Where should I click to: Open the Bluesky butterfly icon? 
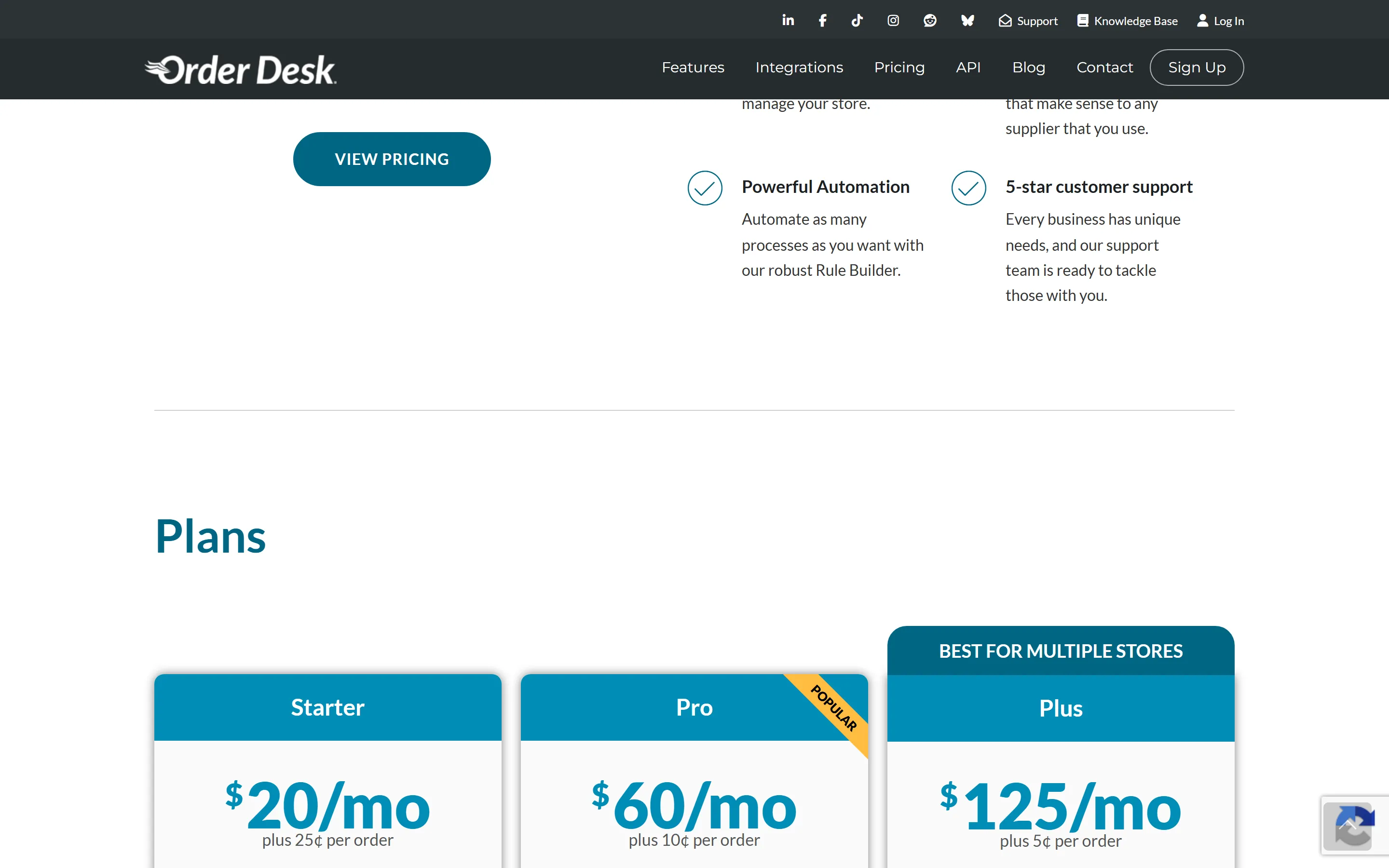pyautogui.click(x=967, y=21)
